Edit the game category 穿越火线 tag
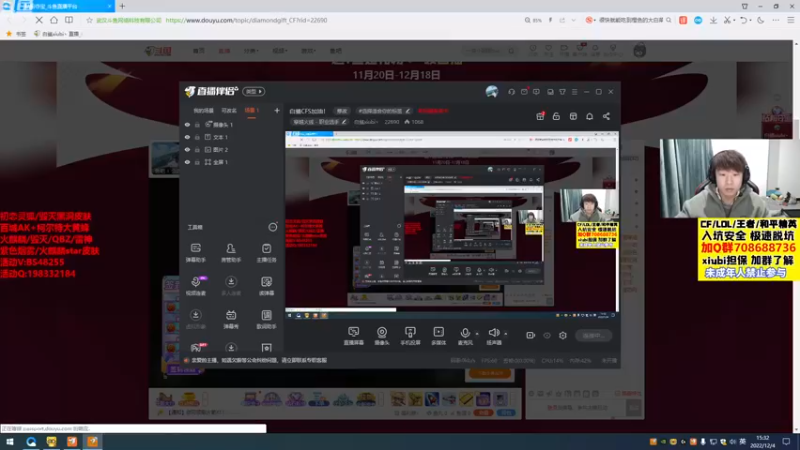This screenshot has height=450, width=800. click(x=320, y=122)
